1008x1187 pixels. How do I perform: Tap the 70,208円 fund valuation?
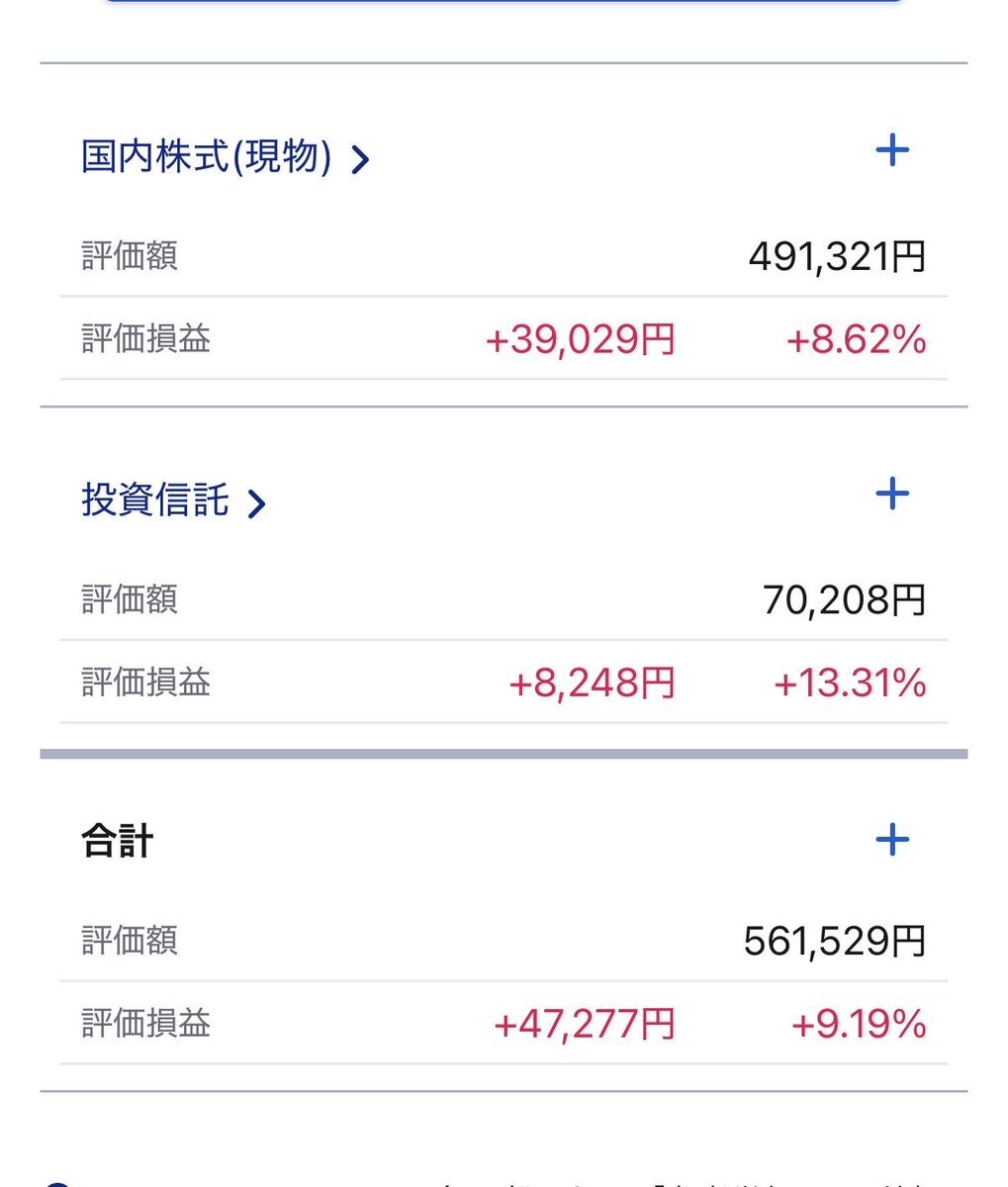844,600
